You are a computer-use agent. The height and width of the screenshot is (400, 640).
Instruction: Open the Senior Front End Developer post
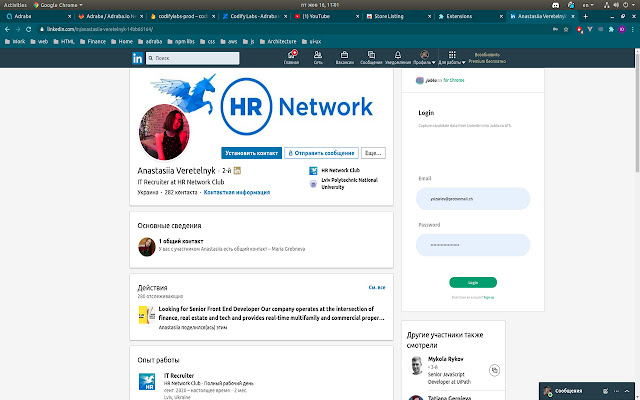(x=271, y=313)
